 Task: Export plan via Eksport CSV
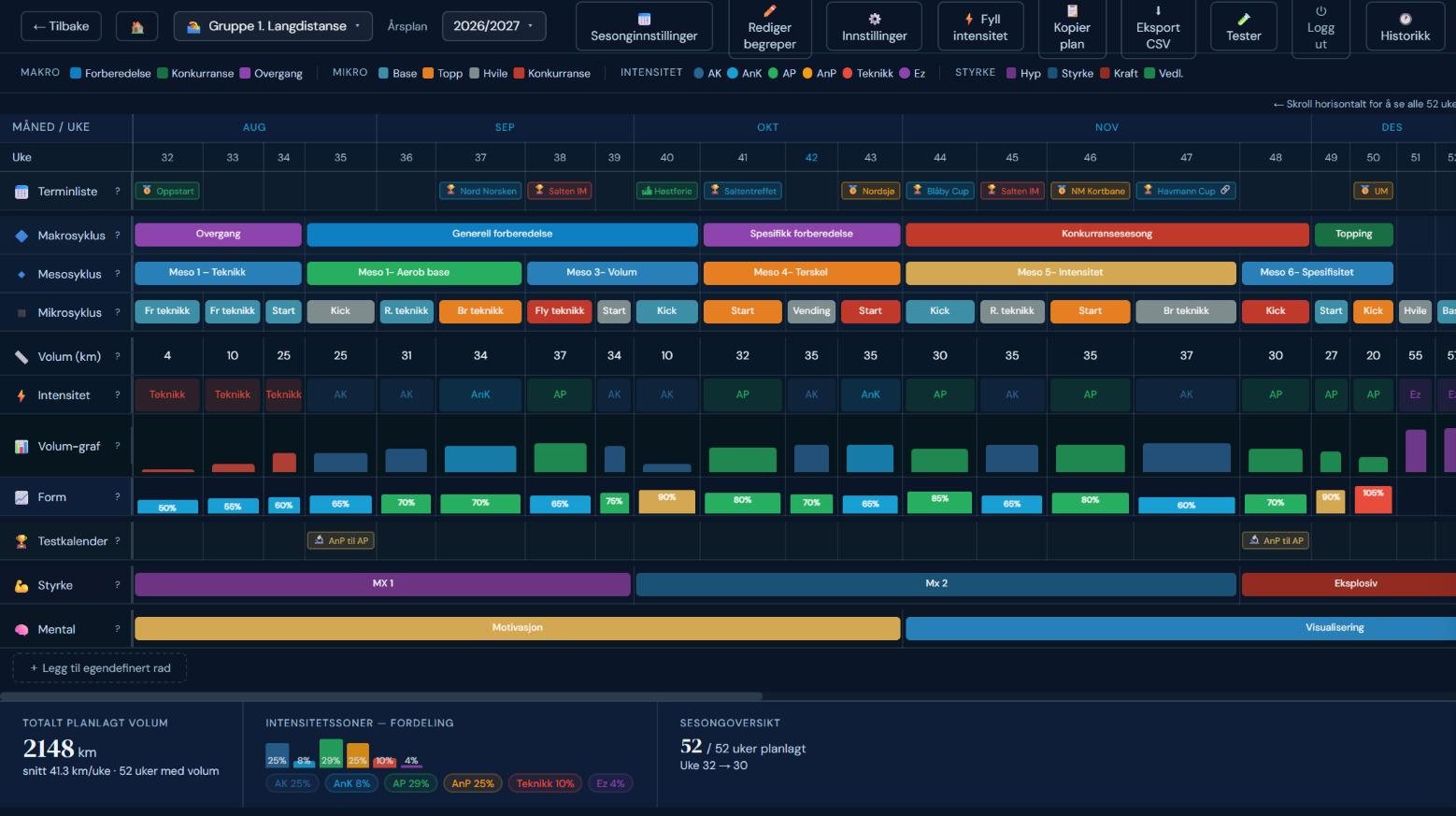tap(1158, 27)
